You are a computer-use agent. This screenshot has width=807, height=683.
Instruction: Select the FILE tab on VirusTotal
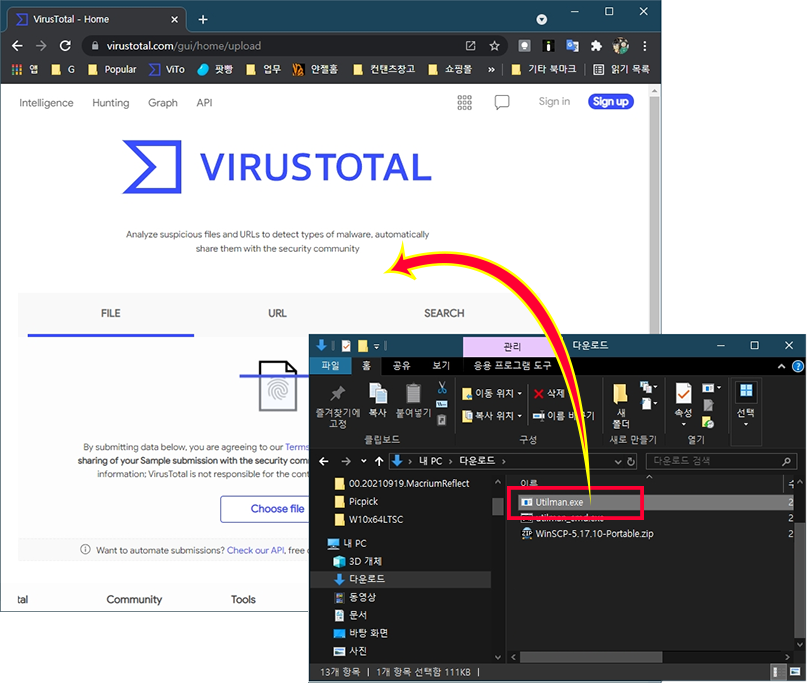(111, 313)
